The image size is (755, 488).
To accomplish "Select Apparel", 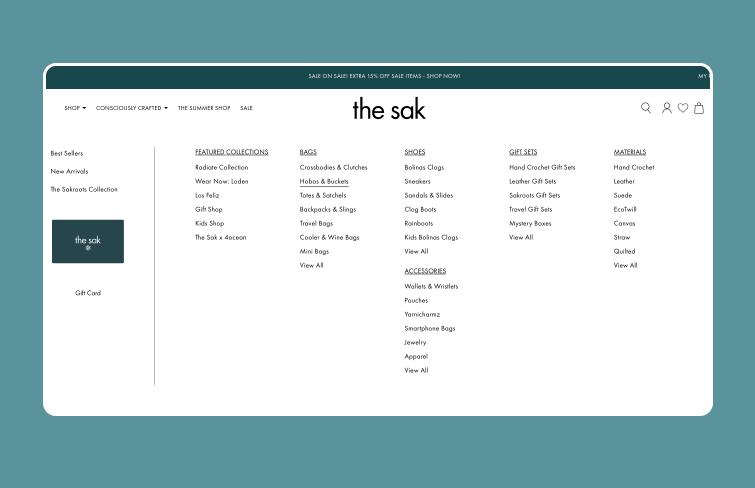I will pos(416,356).
